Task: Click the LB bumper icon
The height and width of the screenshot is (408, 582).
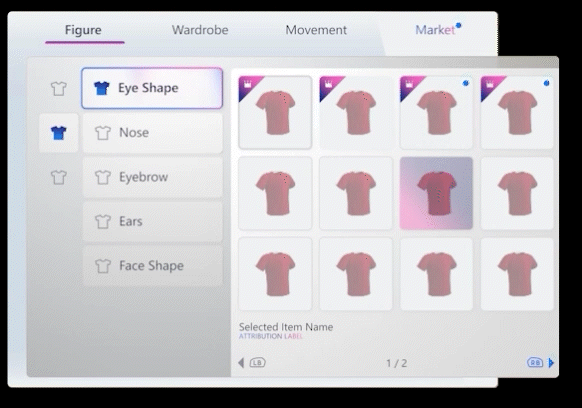Action: click(258, 362)
